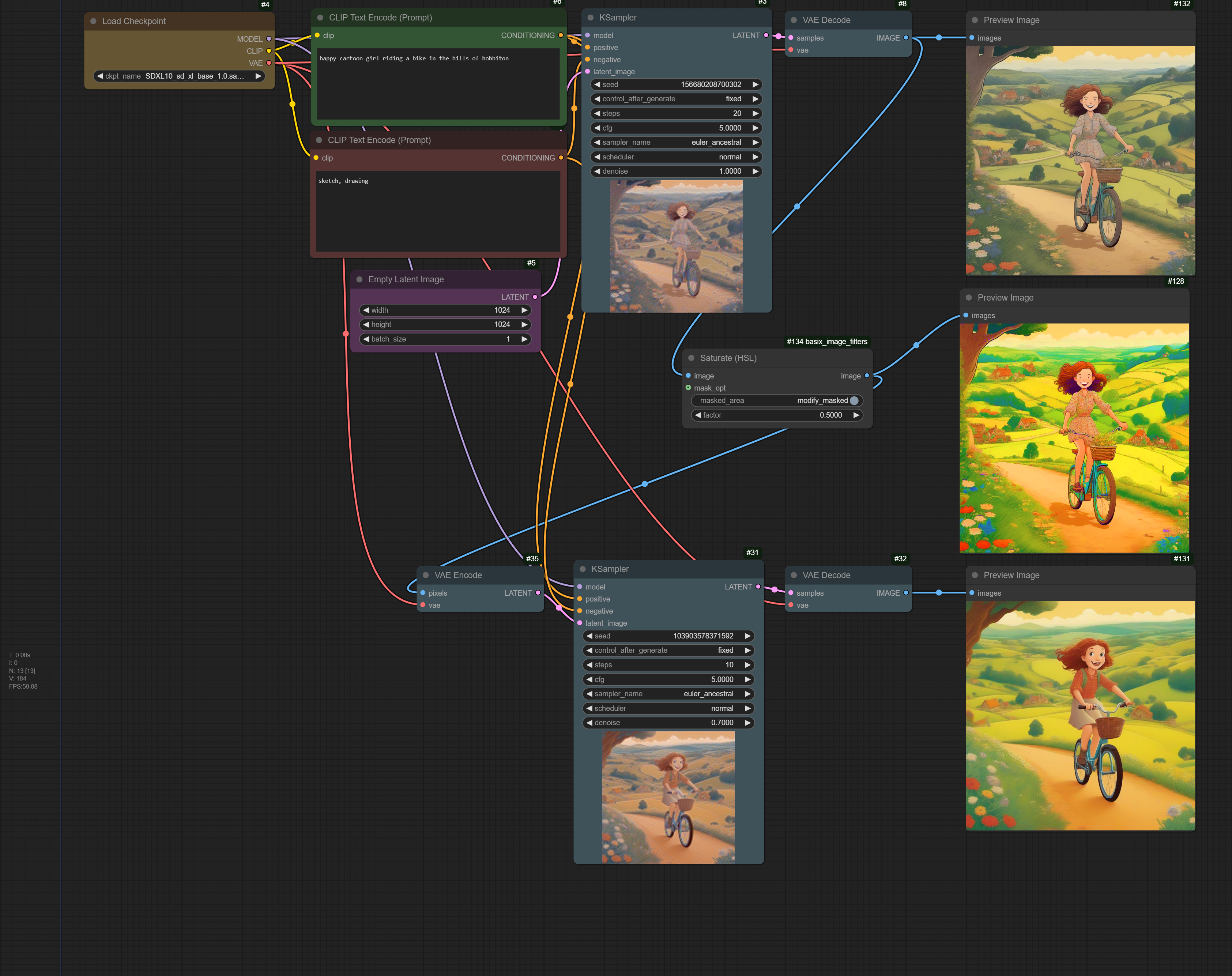This screenshot has width=1232, height=976.
Task: Click the IMAGE output socket on bottom VAE Decode
Action: (x=906, y=593)
